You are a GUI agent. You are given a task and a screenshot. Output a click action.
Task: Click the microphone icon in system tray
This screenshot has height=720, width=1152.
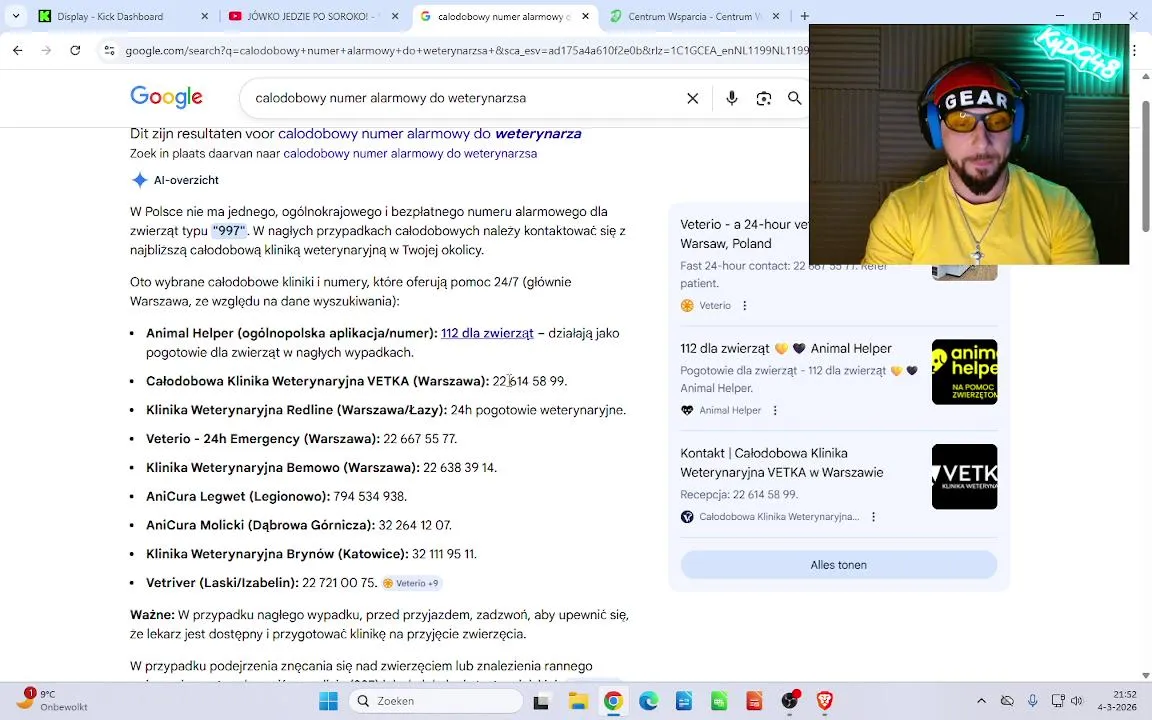coord(1032,702)
